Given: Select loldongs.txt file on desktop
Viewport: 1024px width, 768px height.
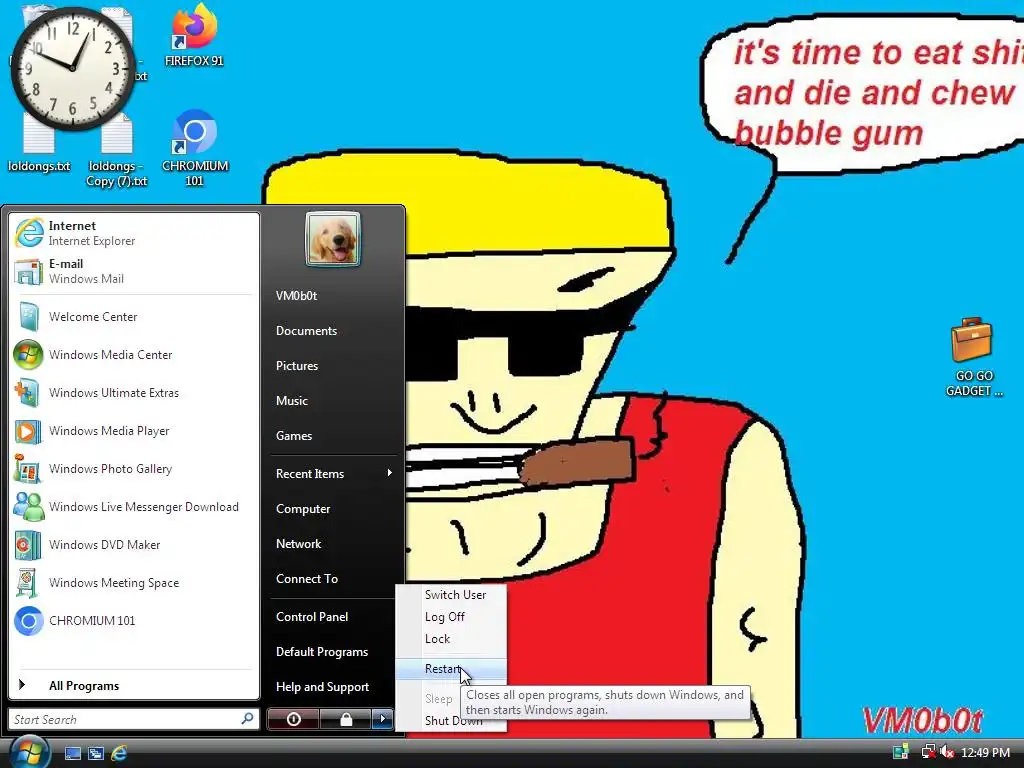Looking at the screenshot, I should [39, 145].
